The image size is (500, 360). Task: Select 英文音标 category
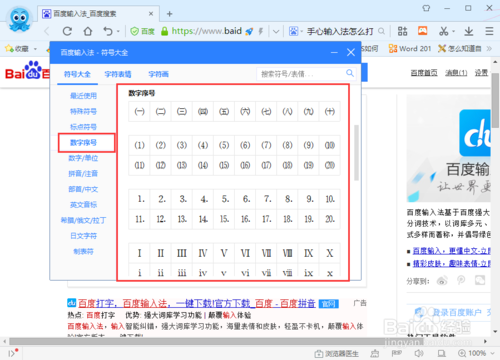pos(83,205)
